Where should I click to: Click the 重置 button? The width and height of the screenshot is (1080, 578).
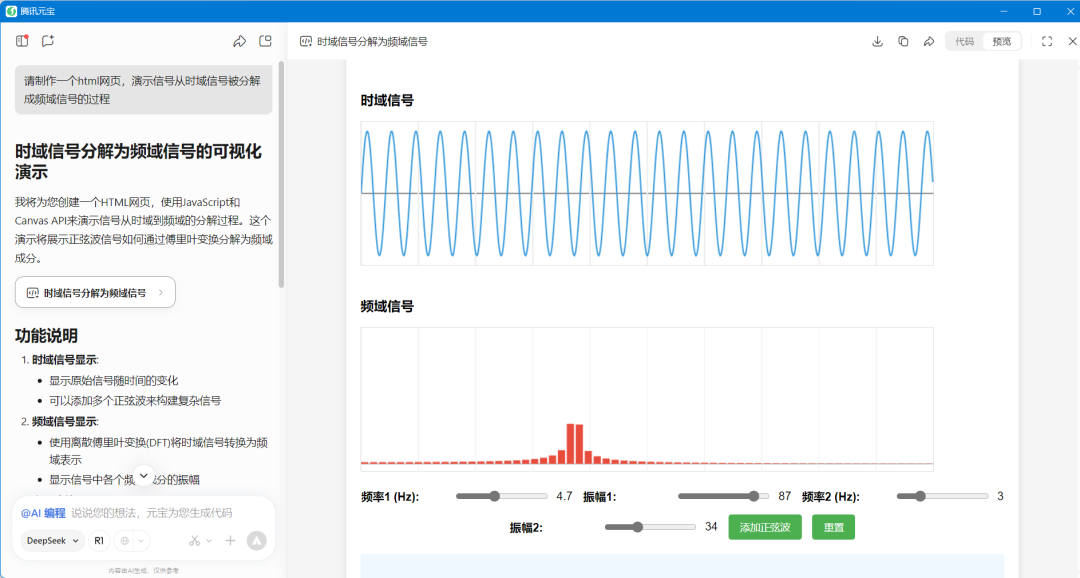[x=833, y=527]
